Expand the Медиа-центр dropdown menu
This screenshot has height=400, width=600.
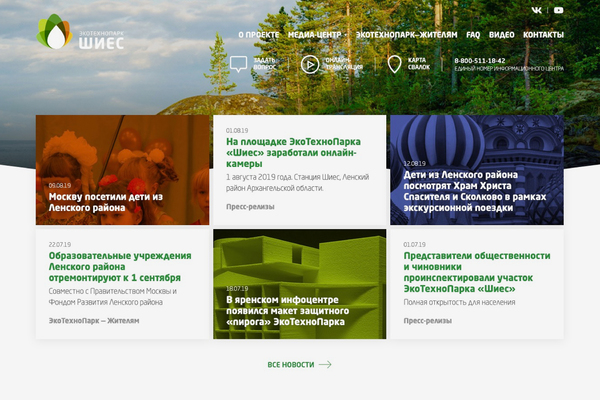click(x=317, y=35)
